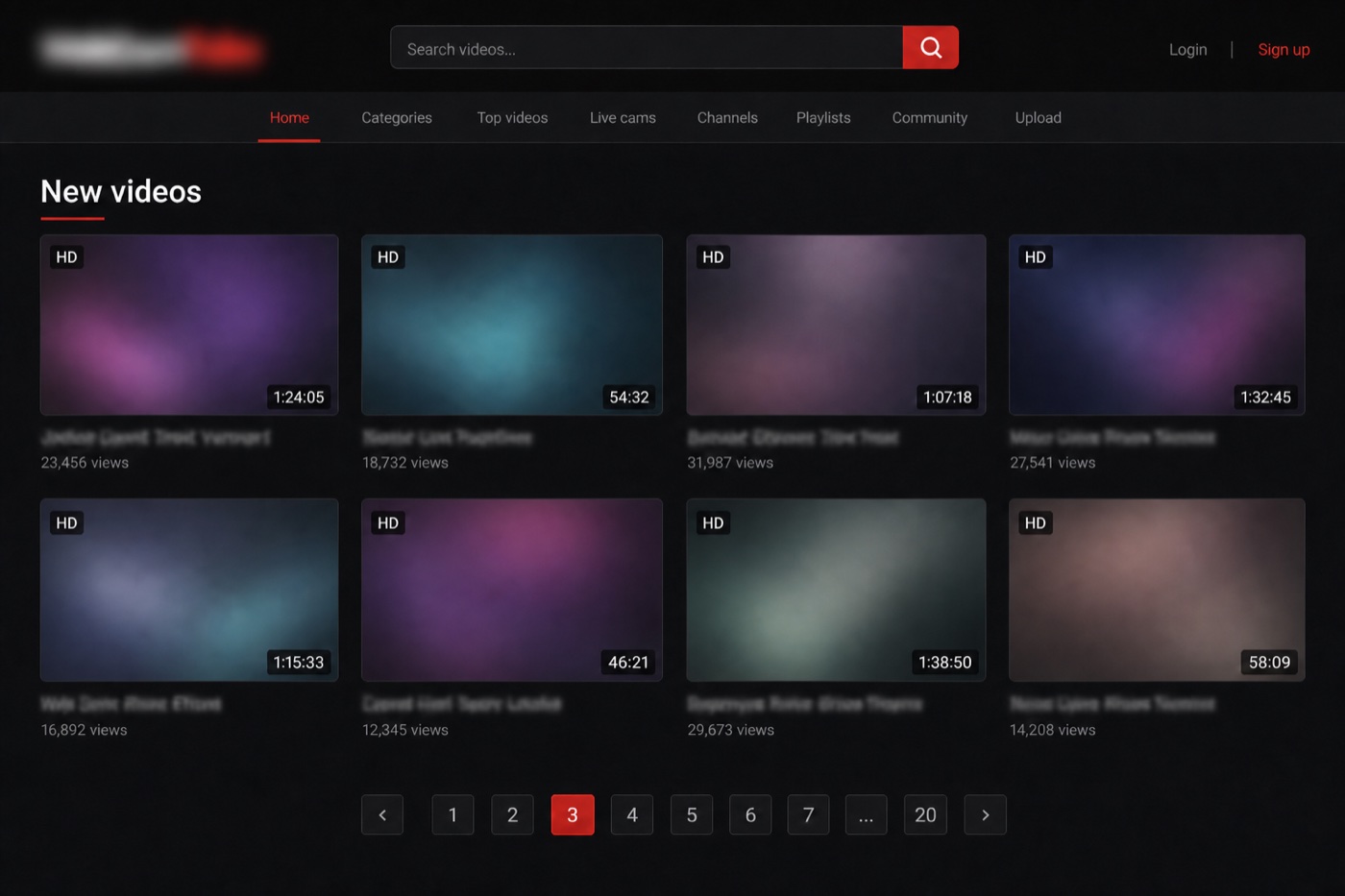Click HD badge on 1:32:45 video

click(x=1036, y=257)
